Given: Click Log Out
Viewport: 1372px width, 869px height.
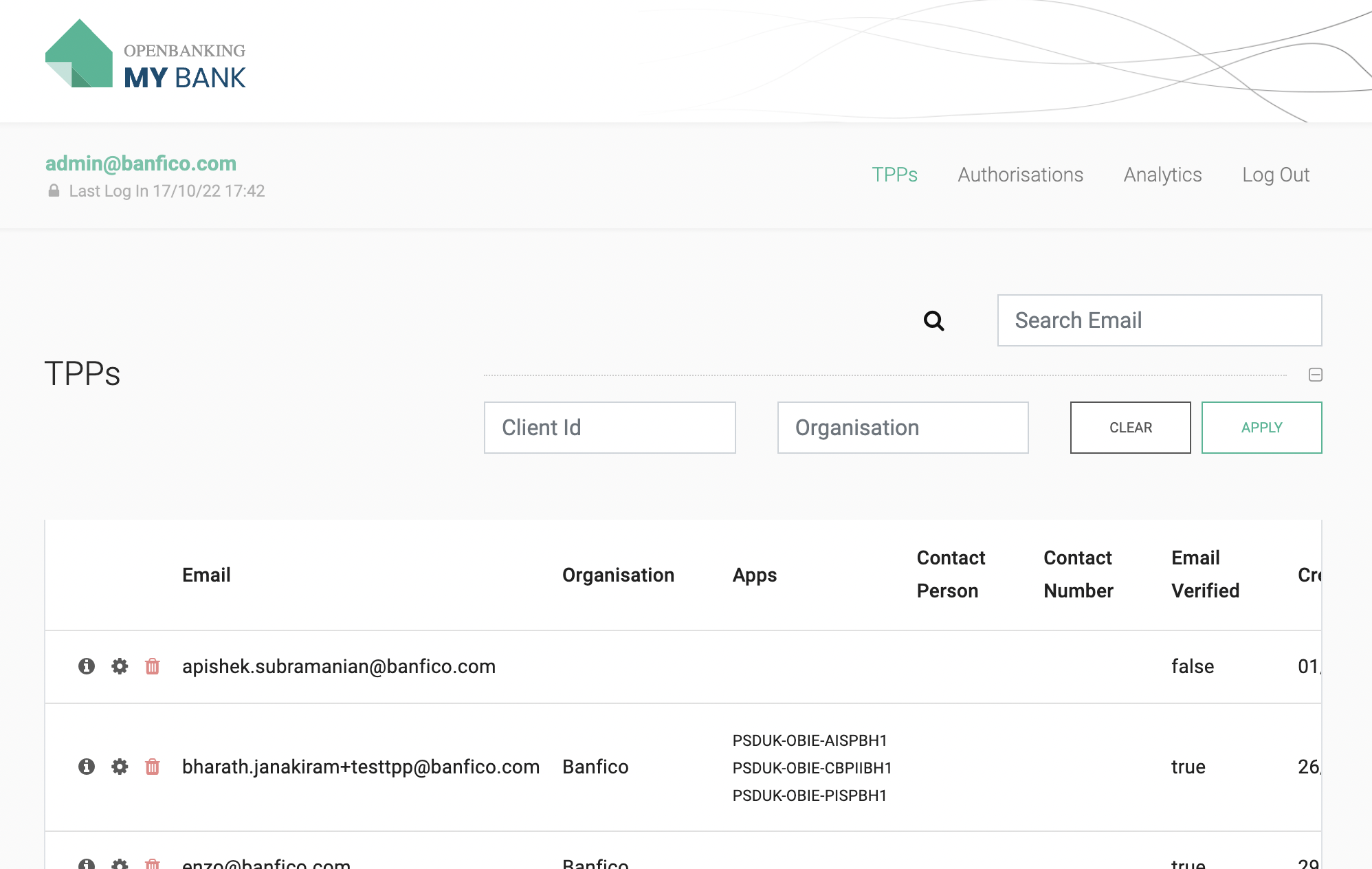Looking at the screenshot, I should pos(1275,175).
